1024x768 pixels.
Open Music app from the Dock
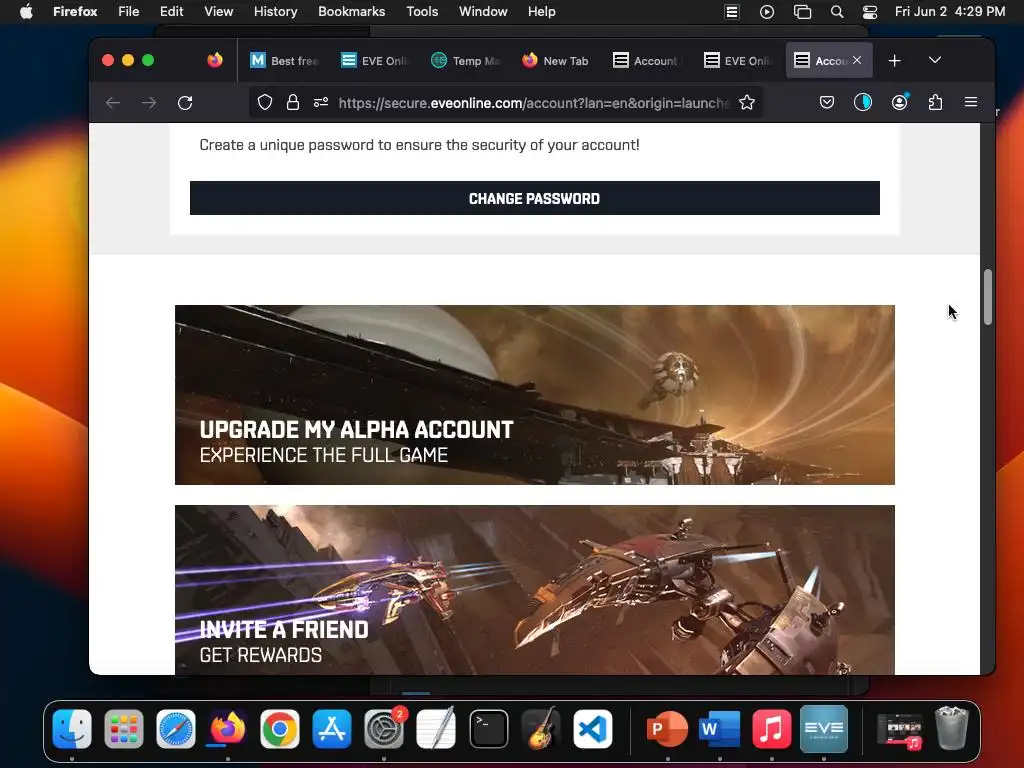[x=771, y=729]
